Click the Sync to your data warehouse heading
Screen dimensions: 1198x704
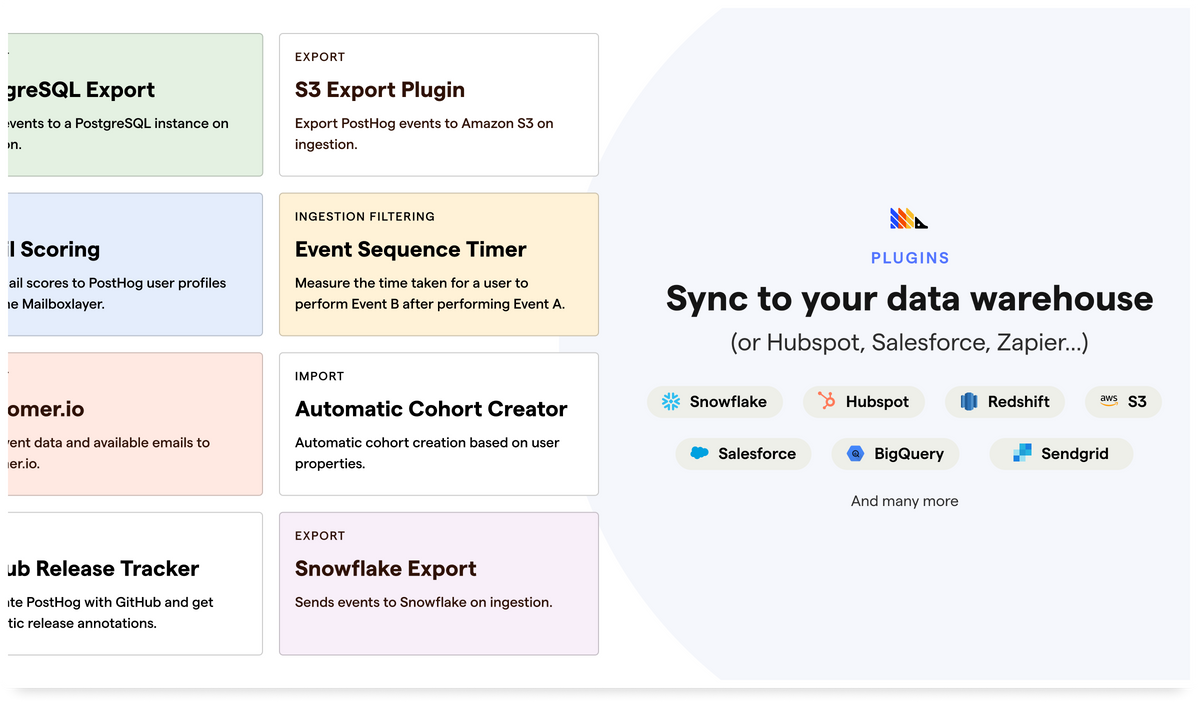tap(909, 298)
